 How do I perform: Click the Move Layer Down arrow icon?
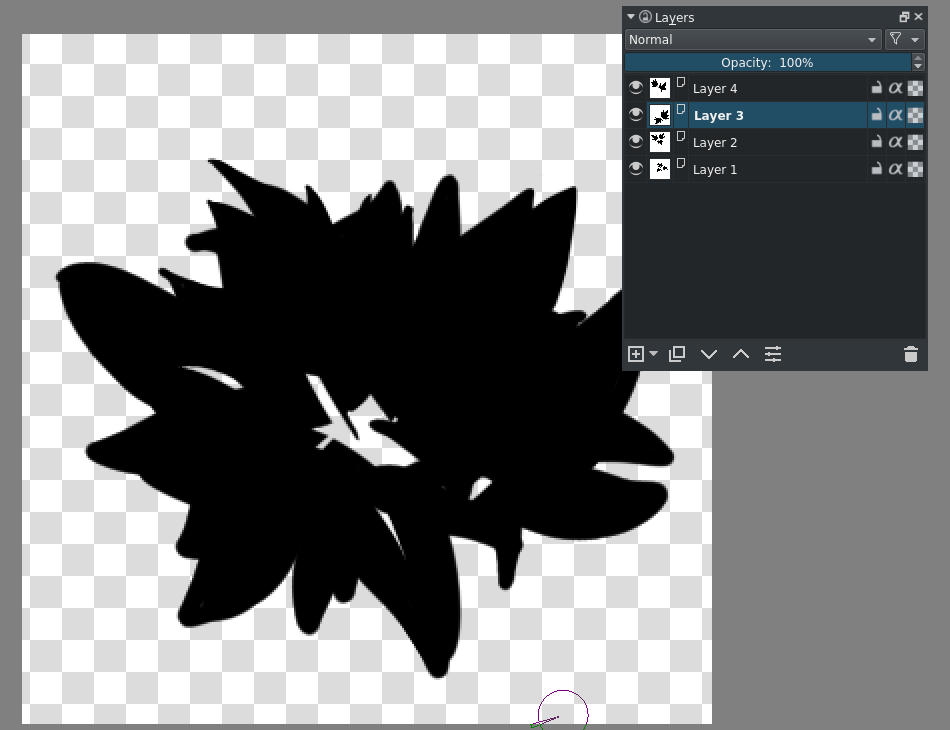pos(710,354)
